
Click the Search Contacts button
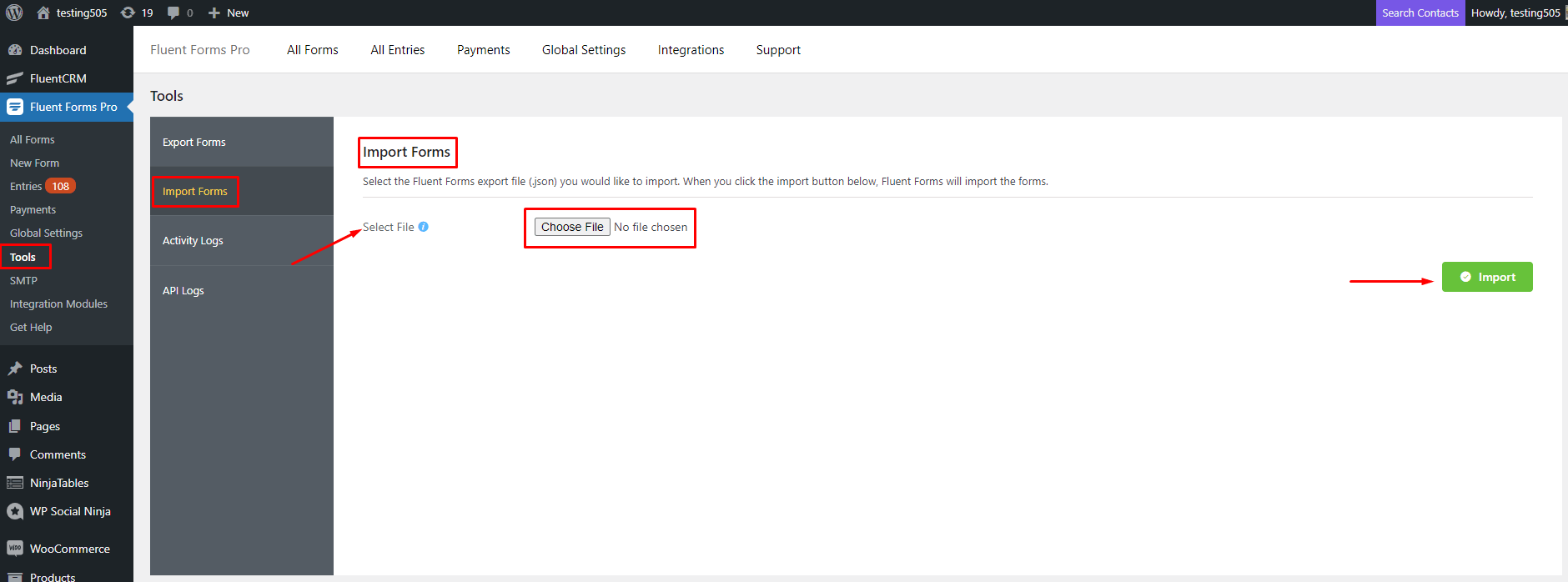[x=1420, y=13]
